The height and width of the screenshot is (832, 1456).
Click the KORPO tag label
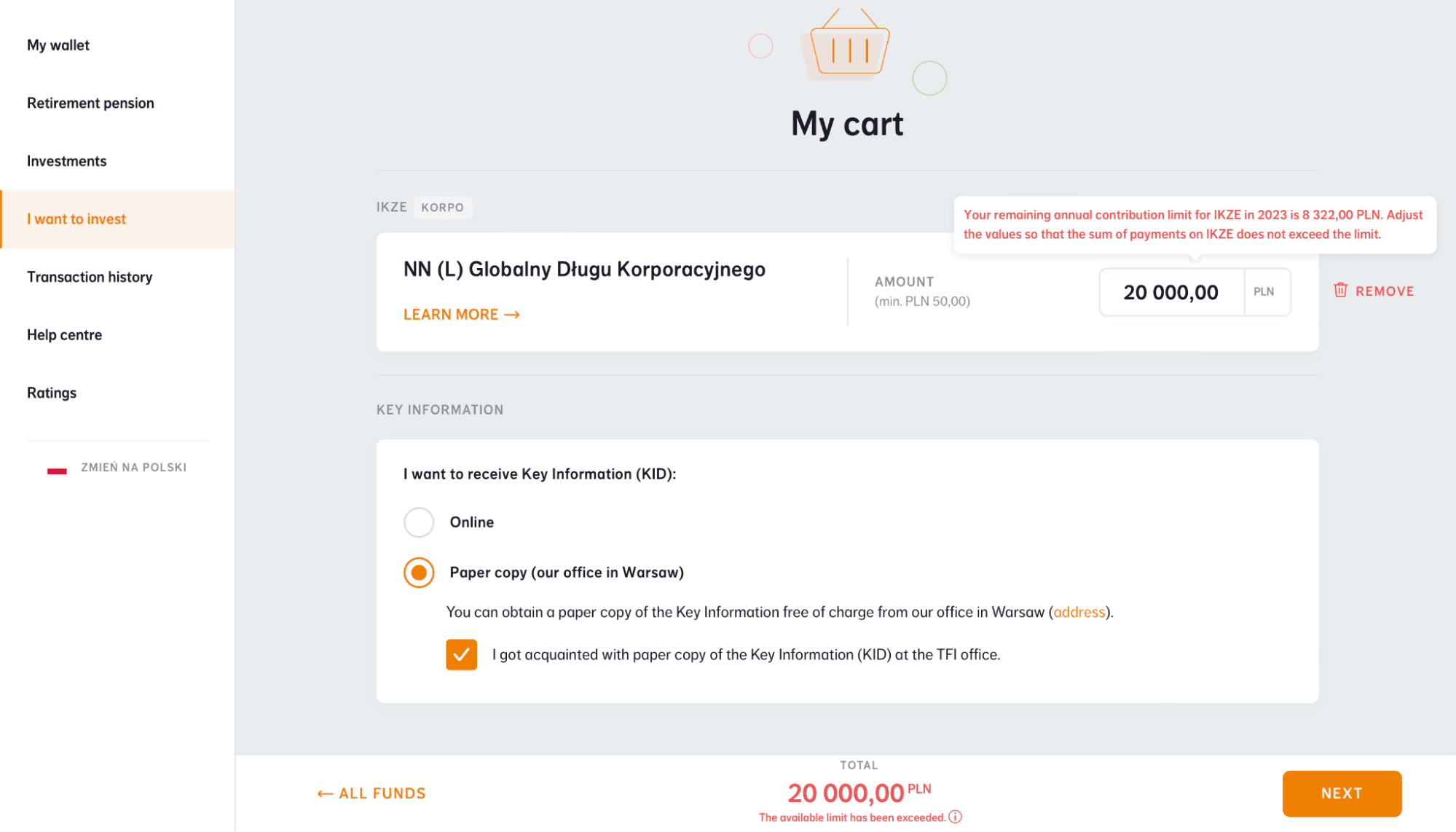442,208
